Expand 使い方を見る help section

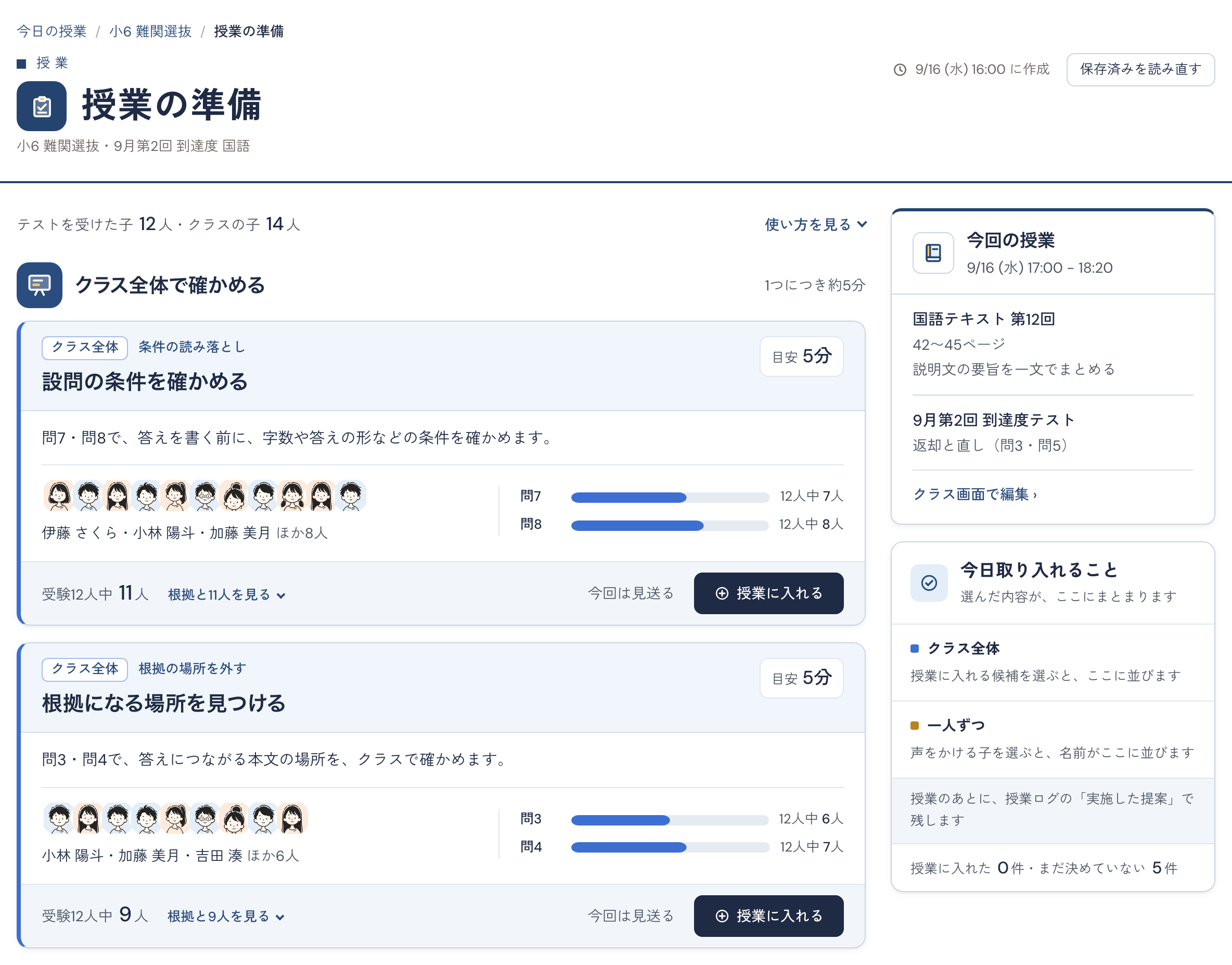815,224
